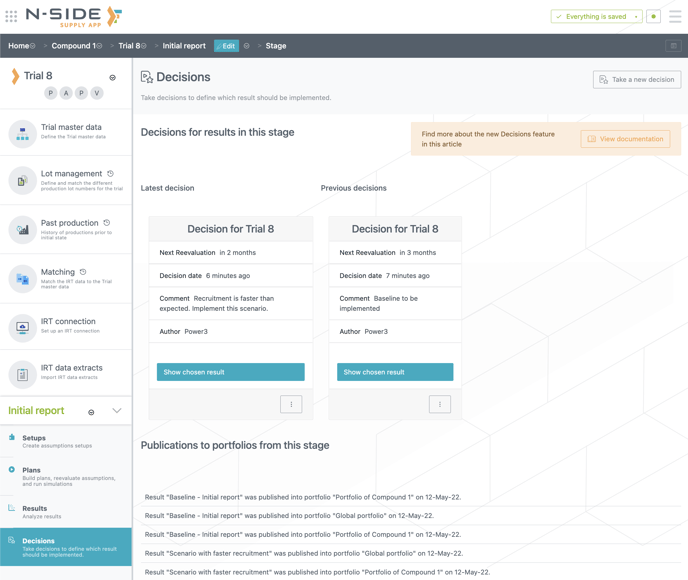
Task: Click the Take a new decision button
Action: tap(637, 79)
